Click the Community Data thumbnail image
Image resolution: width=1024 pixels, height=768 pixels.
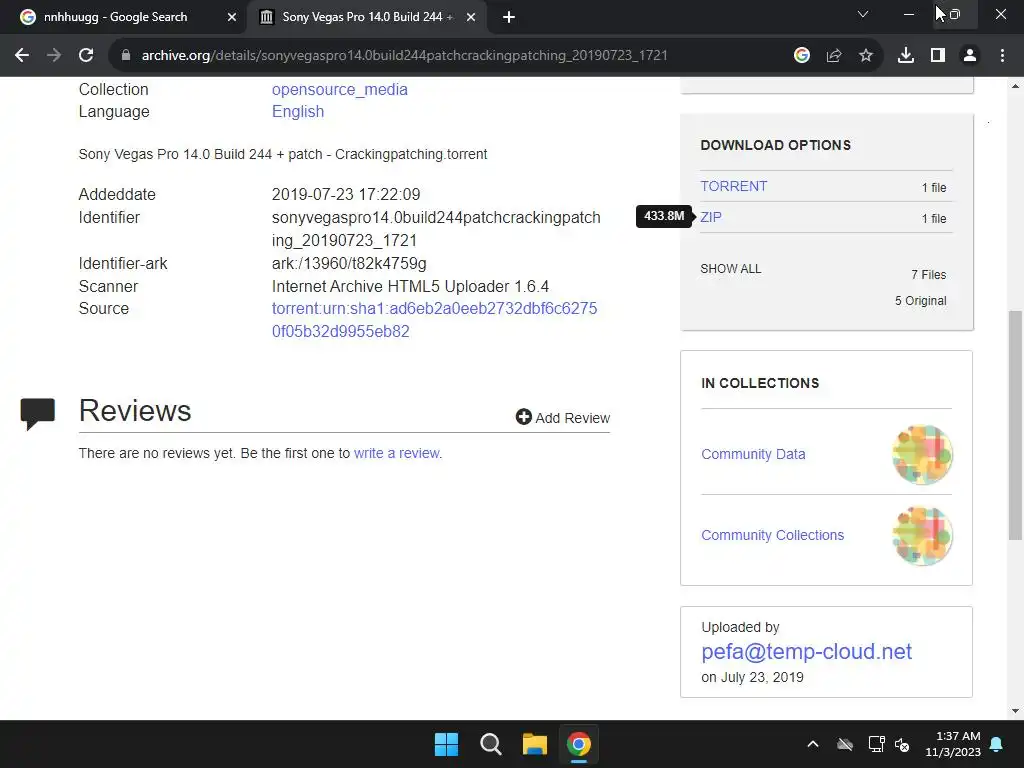tap(922, 455)
